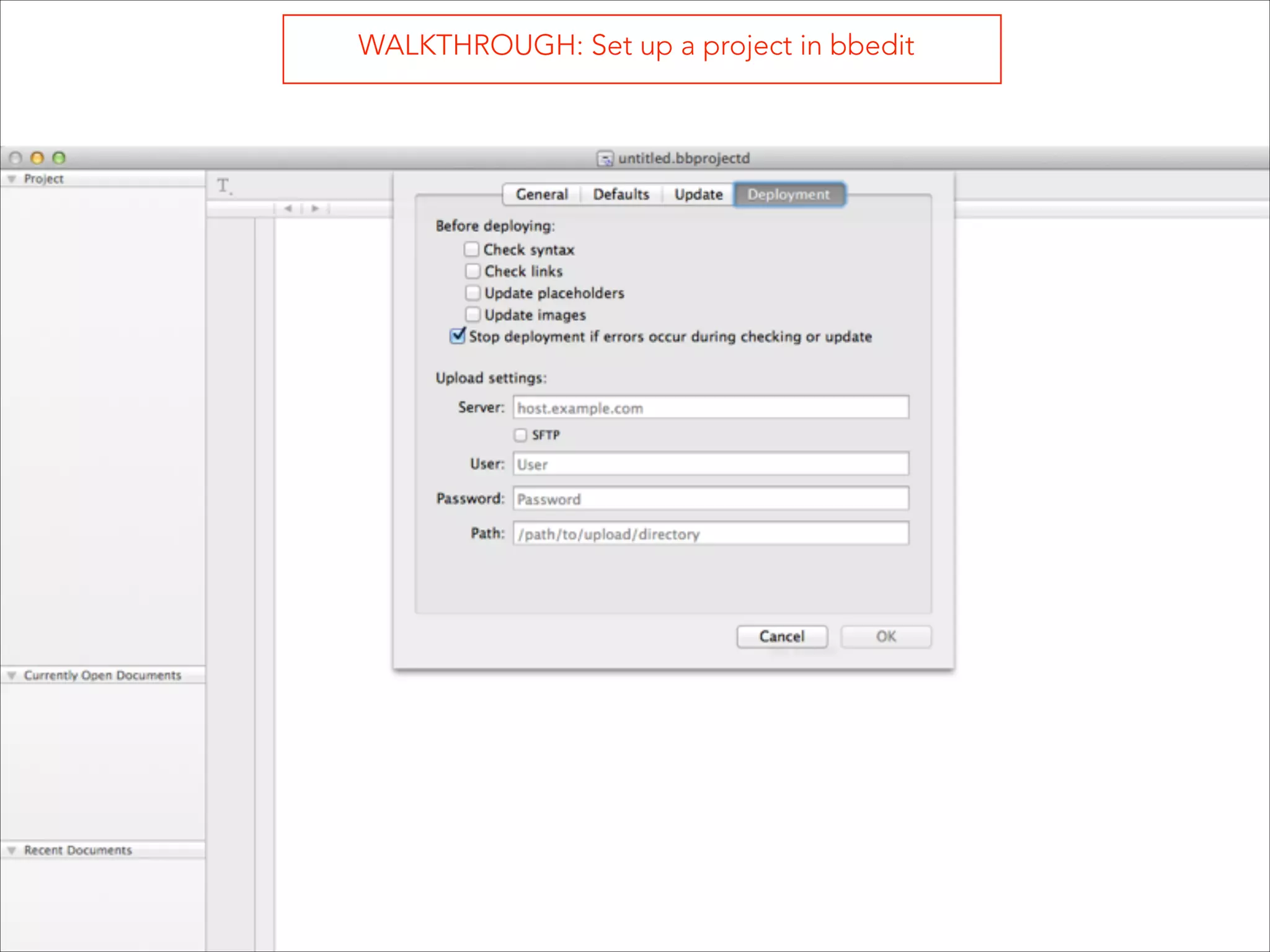
Task: Switch to the Update tab
Action: [x=698, y=195]
